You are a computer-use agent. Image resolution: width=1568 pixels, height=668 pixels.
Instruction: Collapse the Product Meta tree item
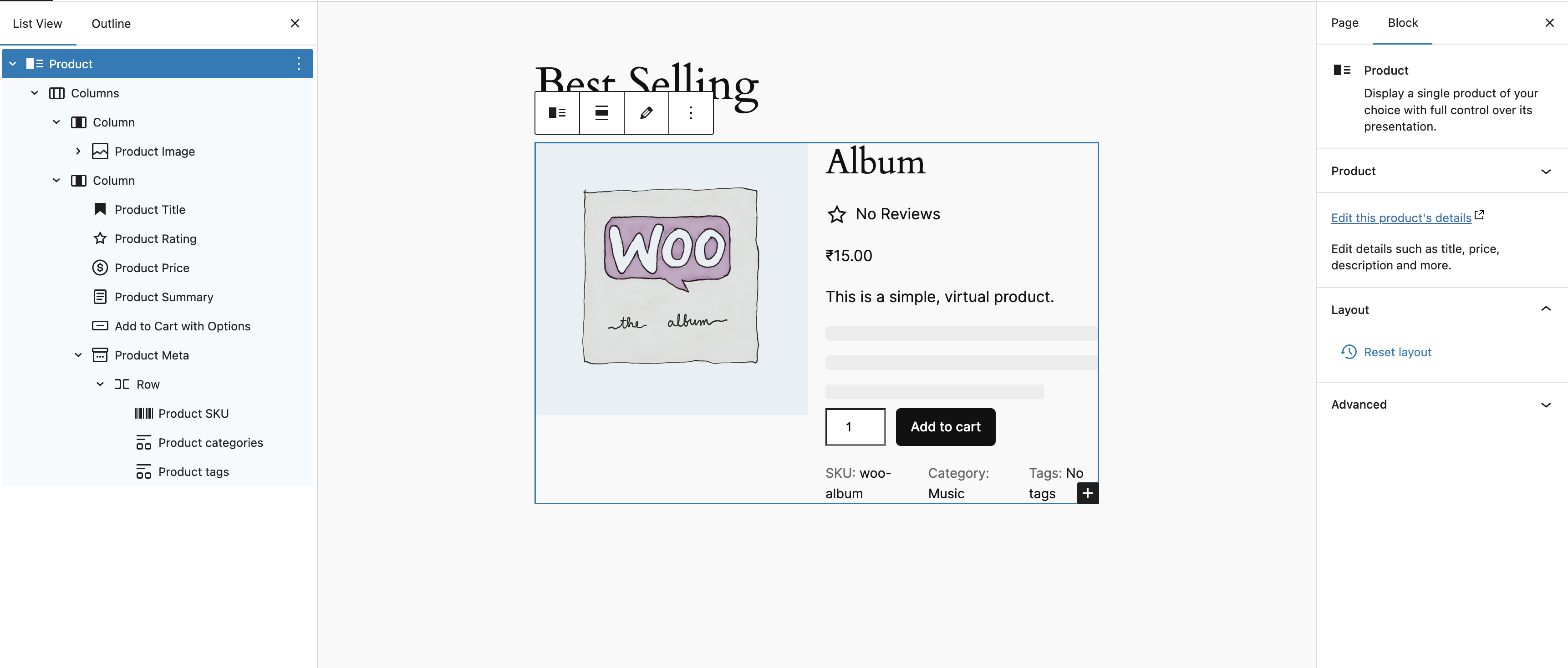click(78, 354)
